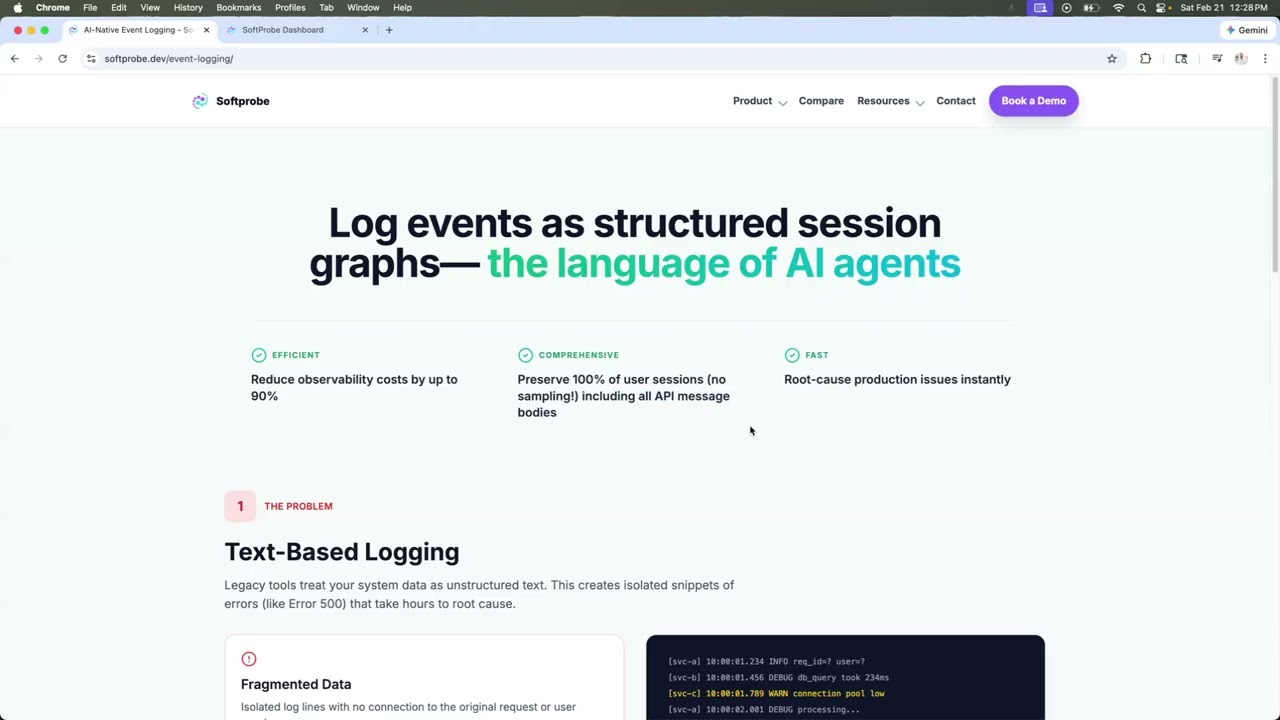This screenshot has width=1280, height=720.
Task: Open the Bookmarks menu
Action: pyautogui.click(x=239, y=7)
